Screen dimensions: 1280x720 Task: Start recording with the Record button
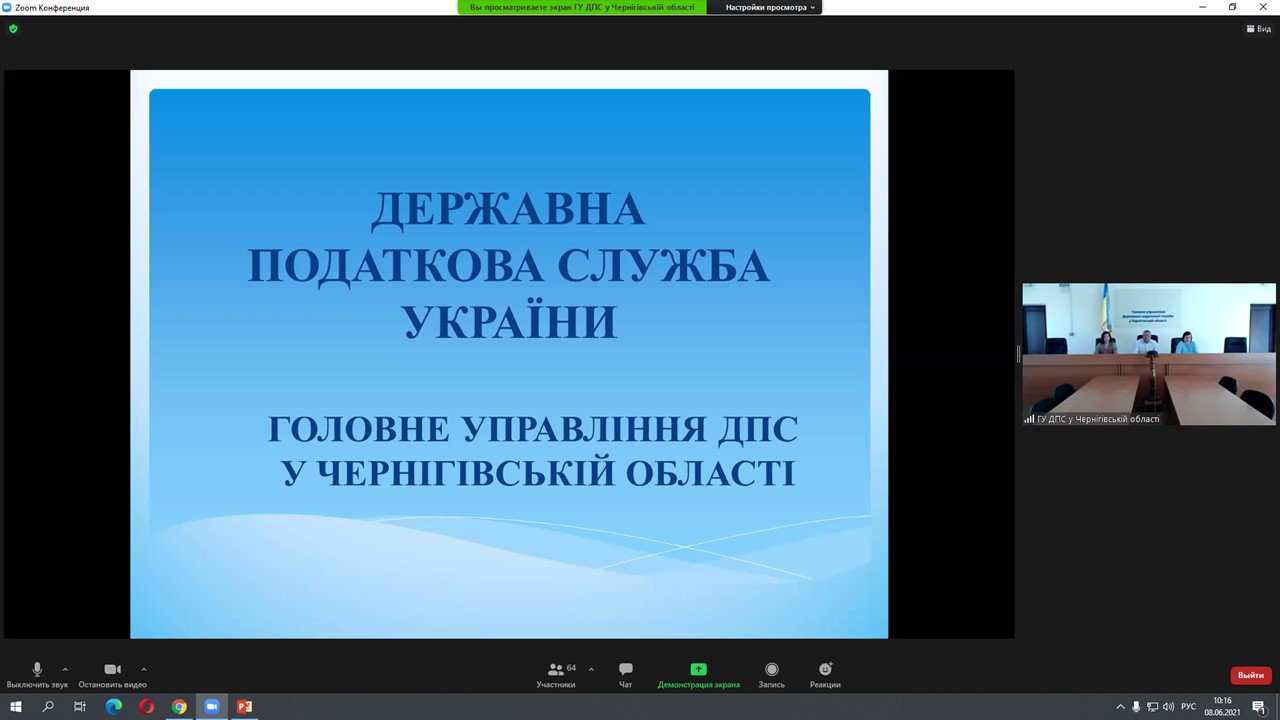(x=771, y=674)
